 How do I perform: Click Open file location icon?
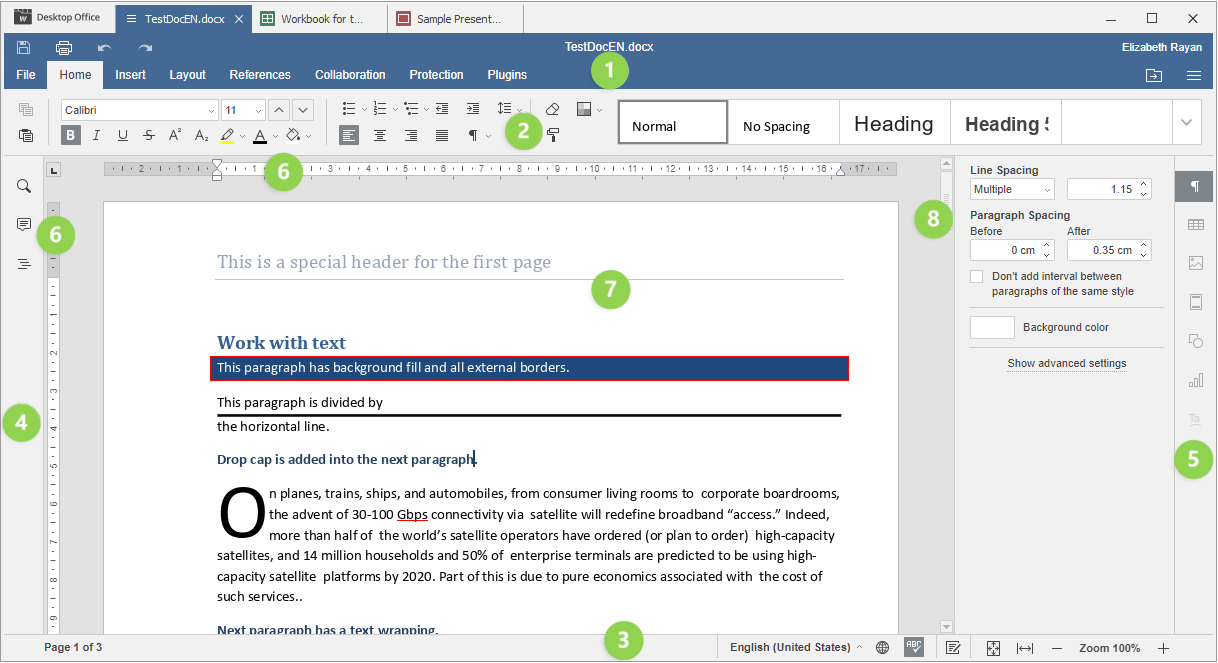tap(1154, 75)
